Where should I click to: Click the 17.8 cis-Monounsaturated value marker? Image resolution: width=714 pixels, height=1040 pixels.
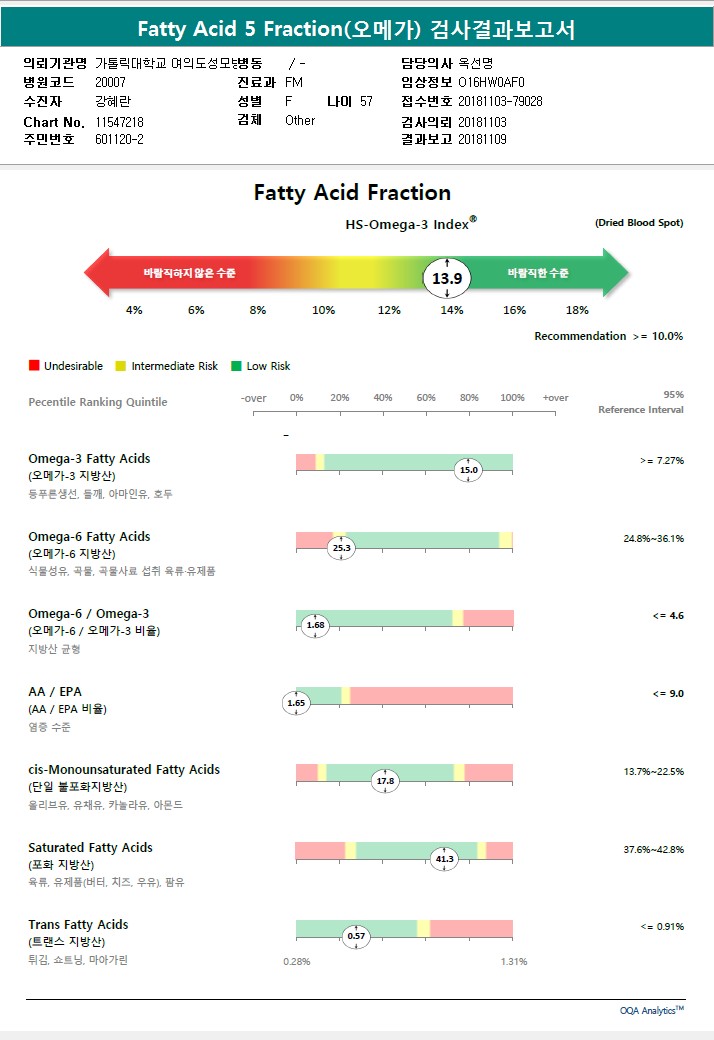385,781
